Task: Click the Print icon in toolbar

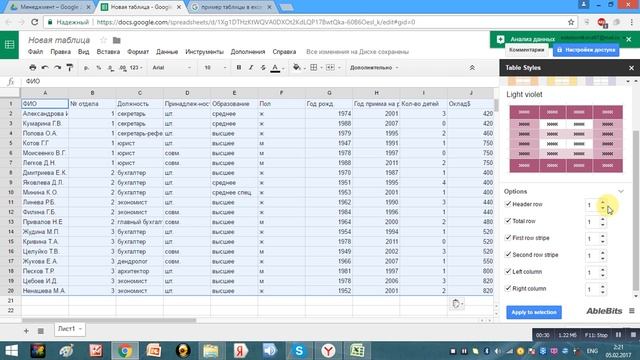Action: [x=33, y=67]
